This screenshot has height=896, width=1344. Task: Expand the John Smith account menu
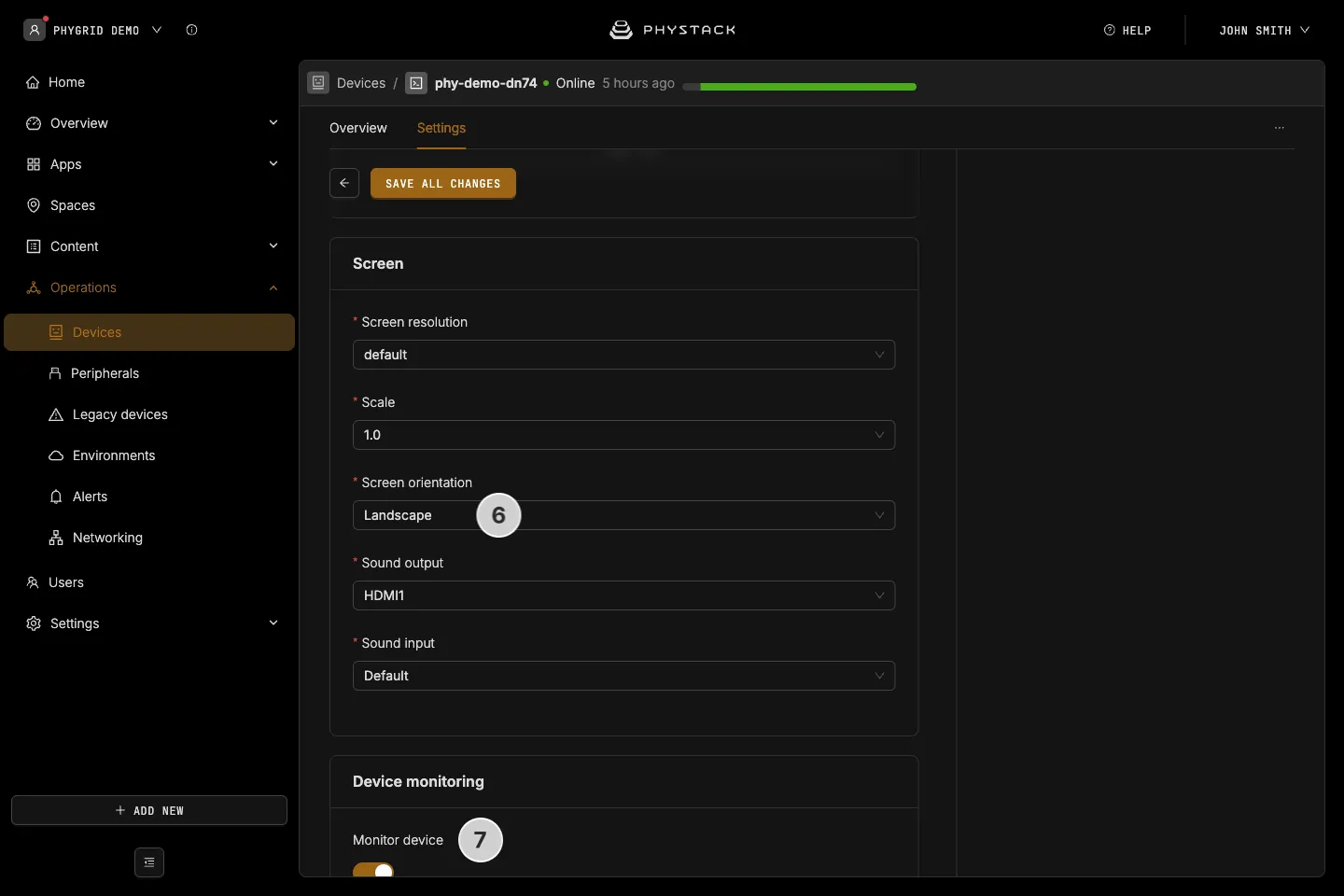(1265, 30)
